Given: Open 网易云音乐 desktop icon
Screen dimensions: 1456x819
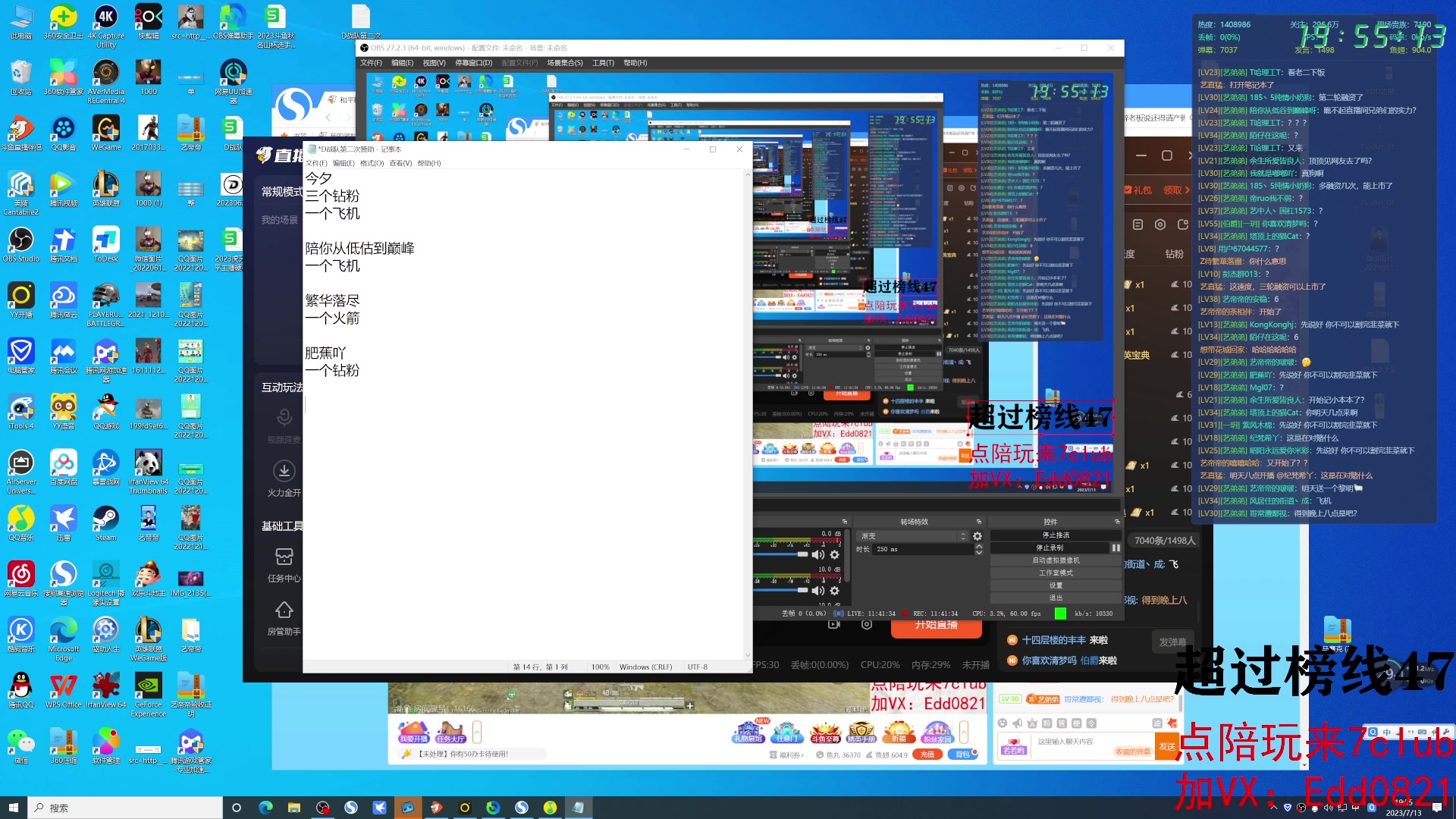Looking at the screenshot, I should click(21, 579).
